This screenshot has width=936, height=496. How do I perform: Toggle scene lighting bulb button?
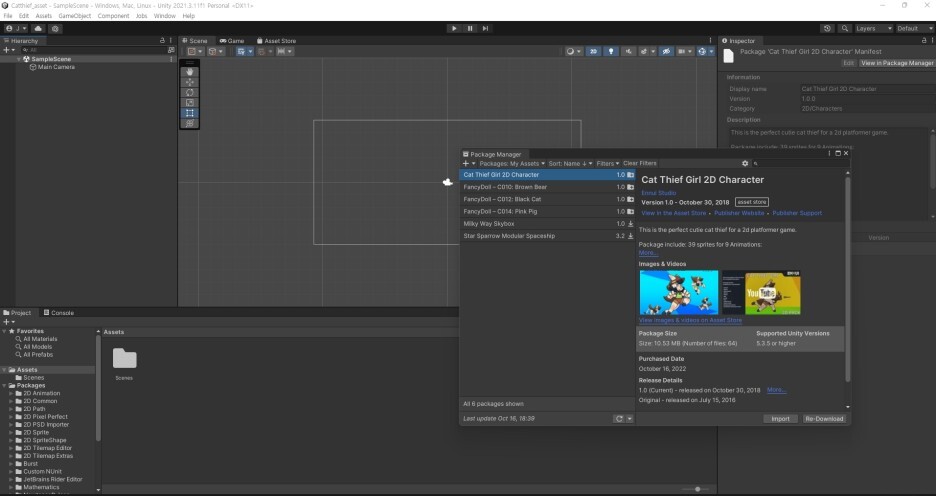[611, 51]
